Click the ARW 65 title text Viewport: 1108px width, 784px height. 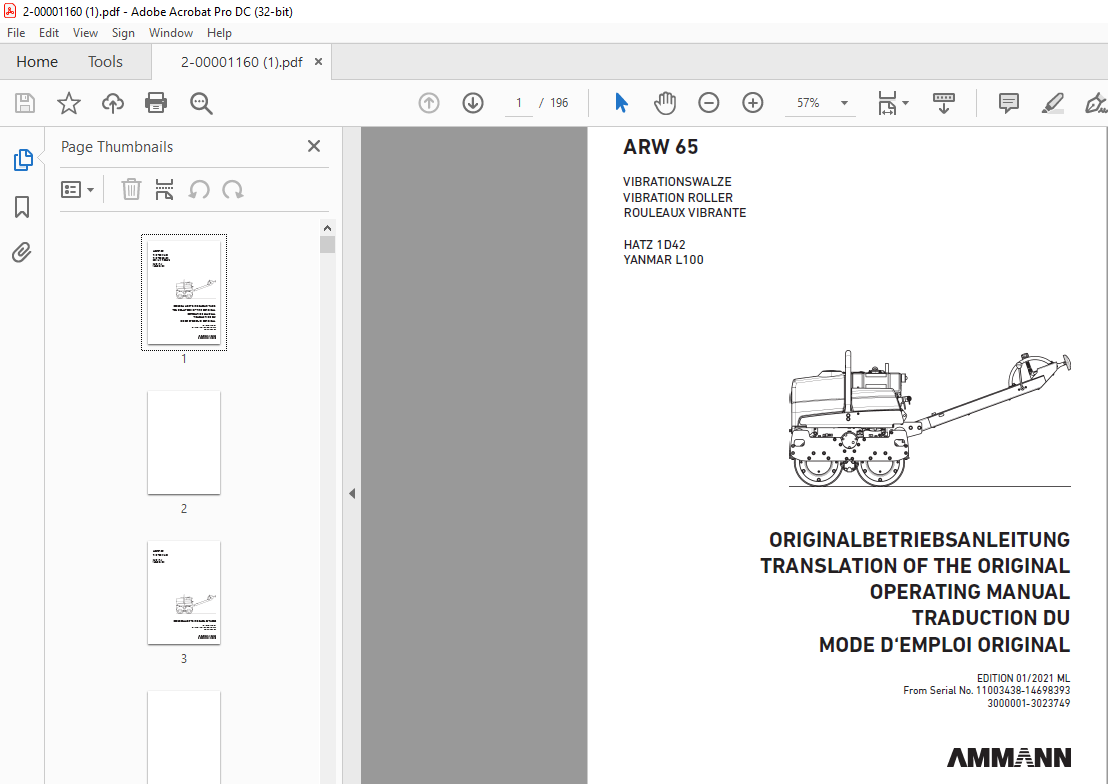point(661,146)
